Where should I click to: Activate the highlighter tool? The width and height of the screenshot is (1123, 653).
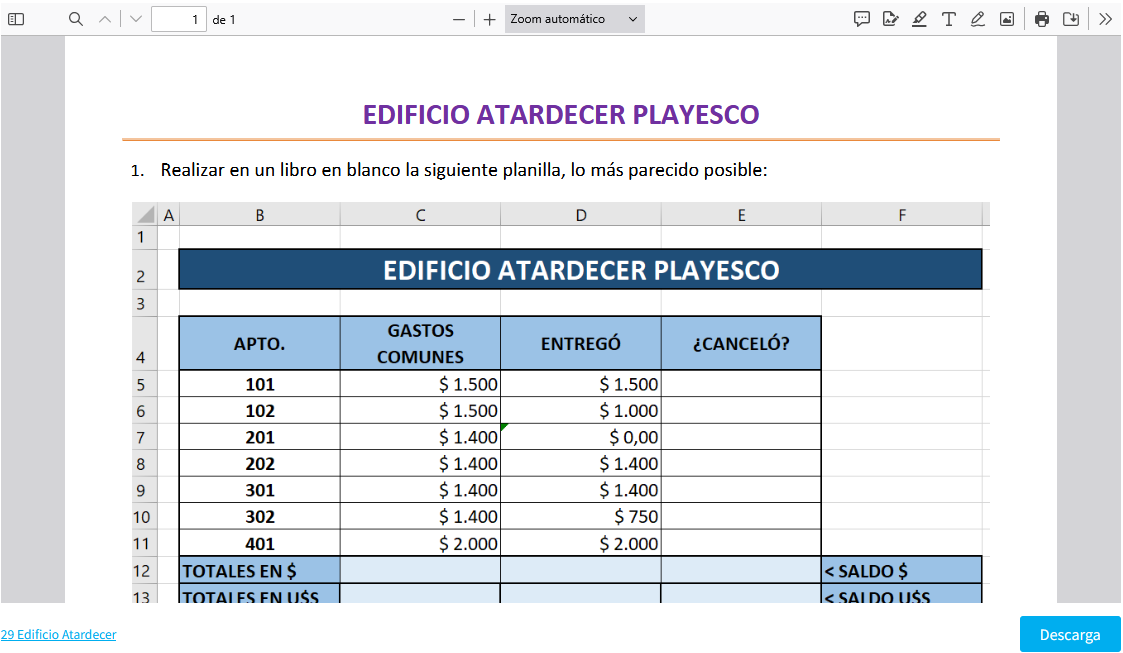[x=919, y=19]
